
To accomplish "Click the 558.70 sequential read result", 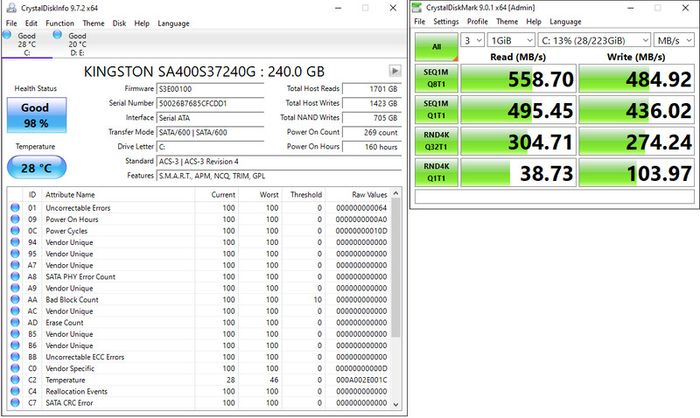I will pos(518,79).
